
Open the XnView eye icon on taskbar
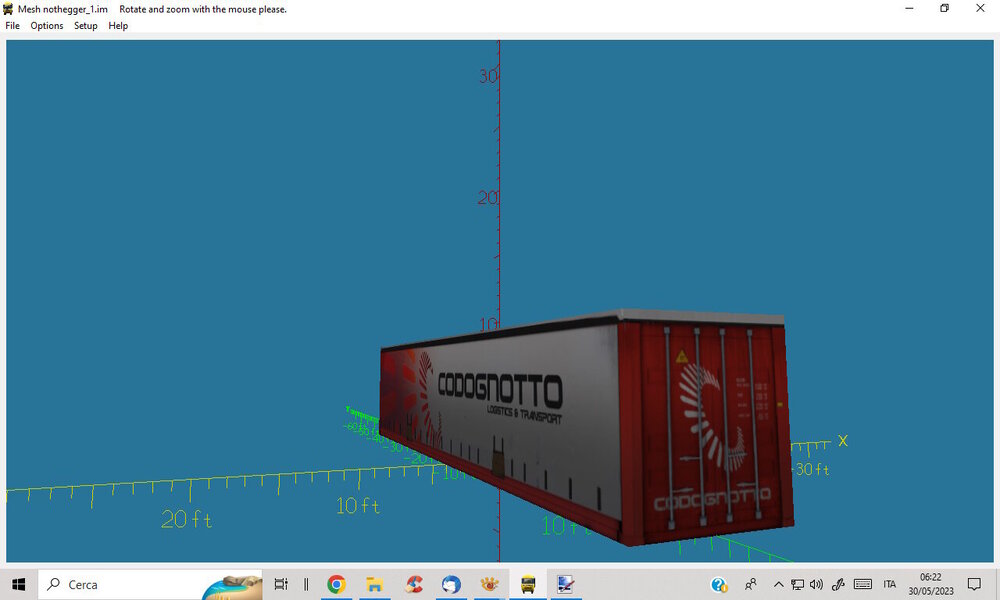489,584
